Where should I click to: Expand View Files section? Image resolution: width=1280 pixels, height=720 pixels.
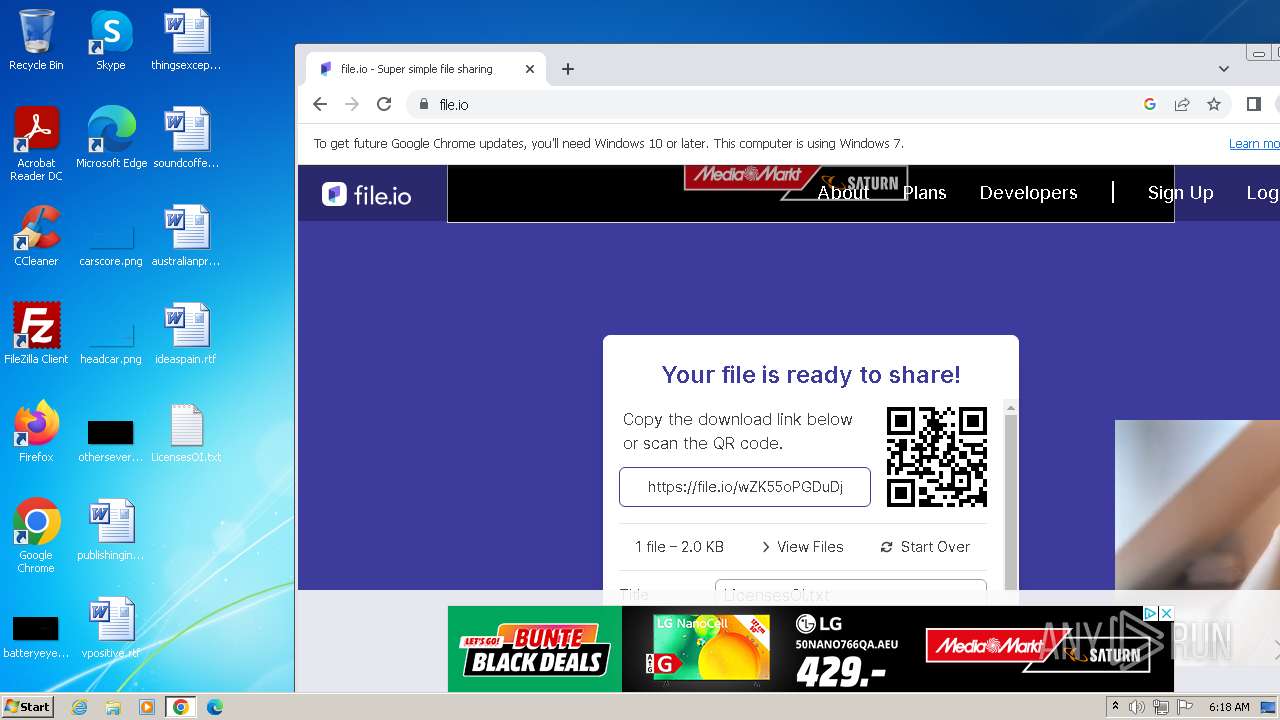coord(802,547)
